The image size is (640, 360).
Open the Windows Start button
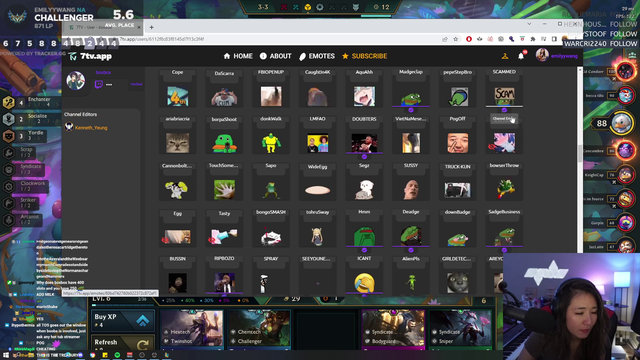[6, 356]
